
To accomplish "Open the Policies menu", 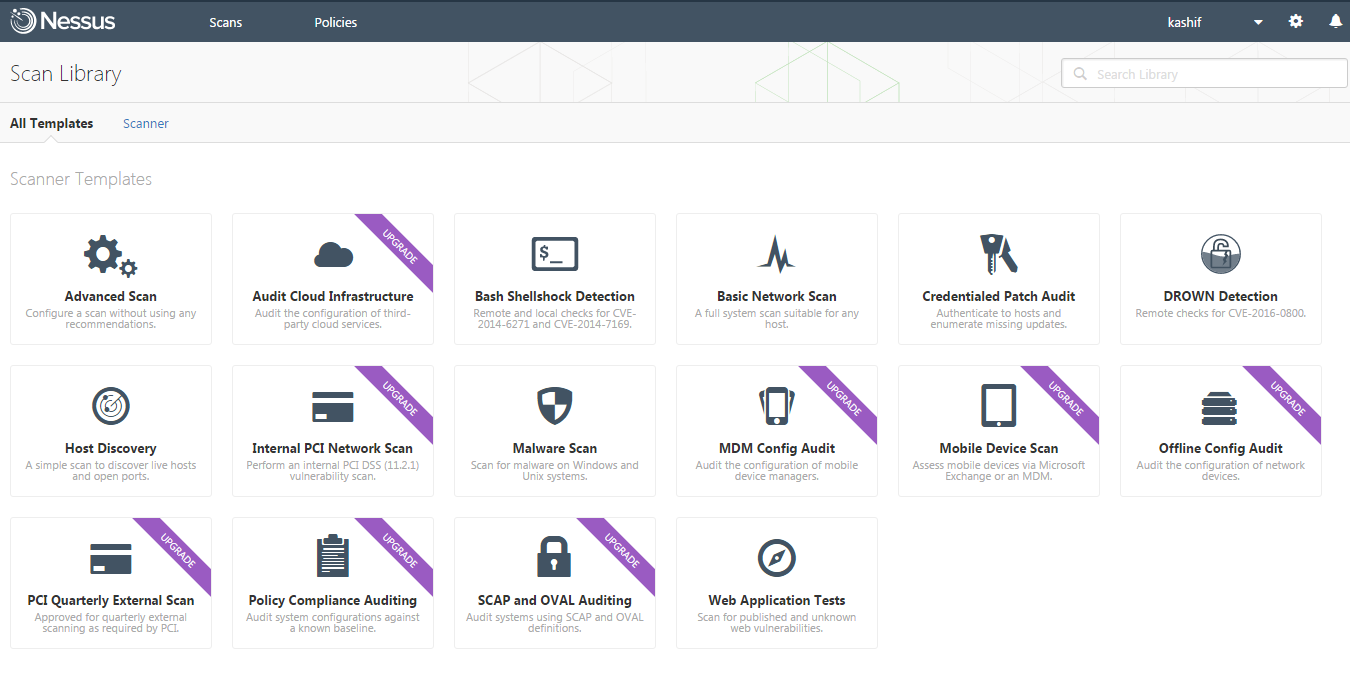I will pyautogui.click(x=335, y=22).
